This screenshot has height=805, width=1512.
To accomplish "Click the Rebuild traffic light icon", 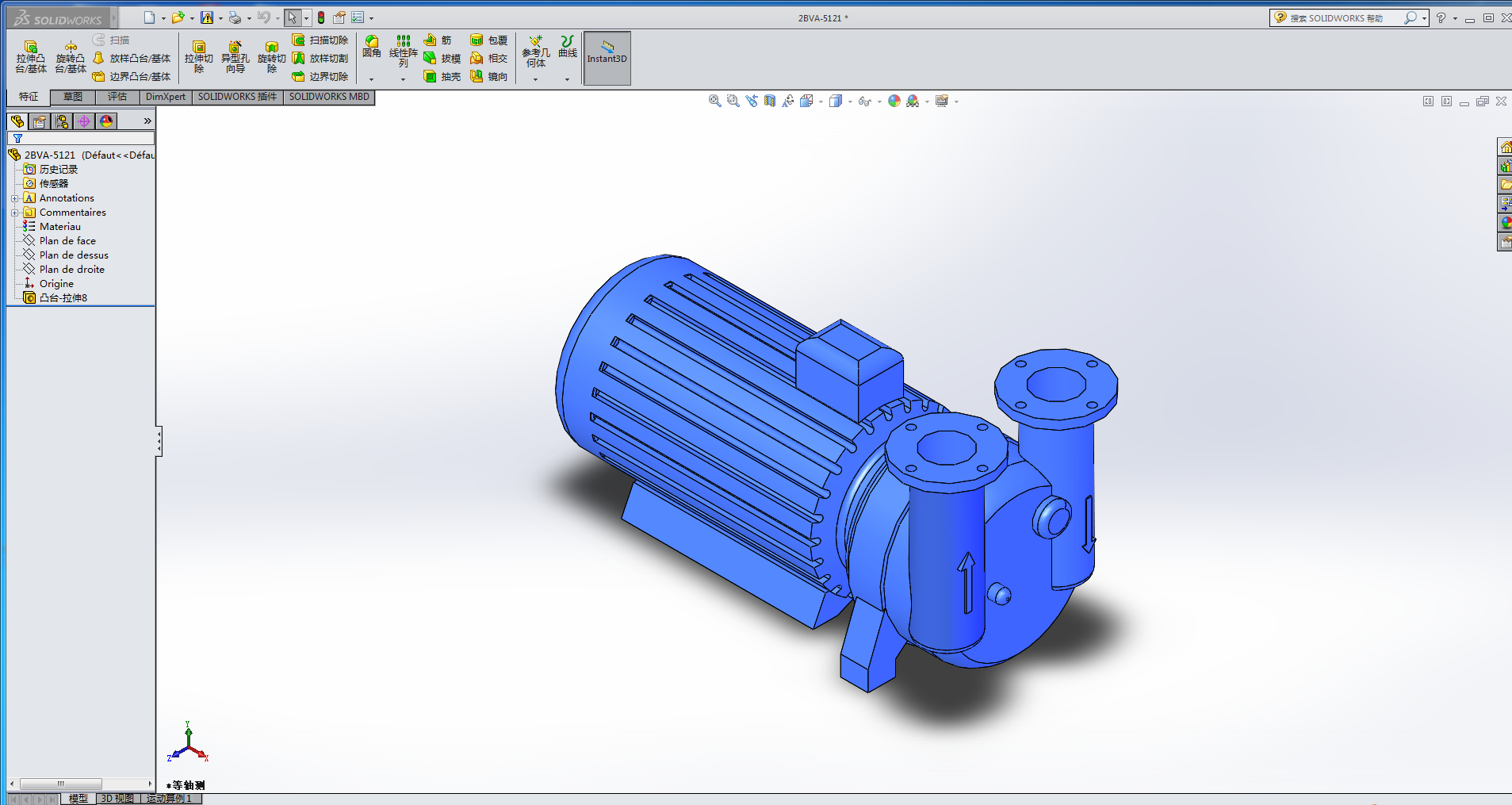I will tap(321, 17).
